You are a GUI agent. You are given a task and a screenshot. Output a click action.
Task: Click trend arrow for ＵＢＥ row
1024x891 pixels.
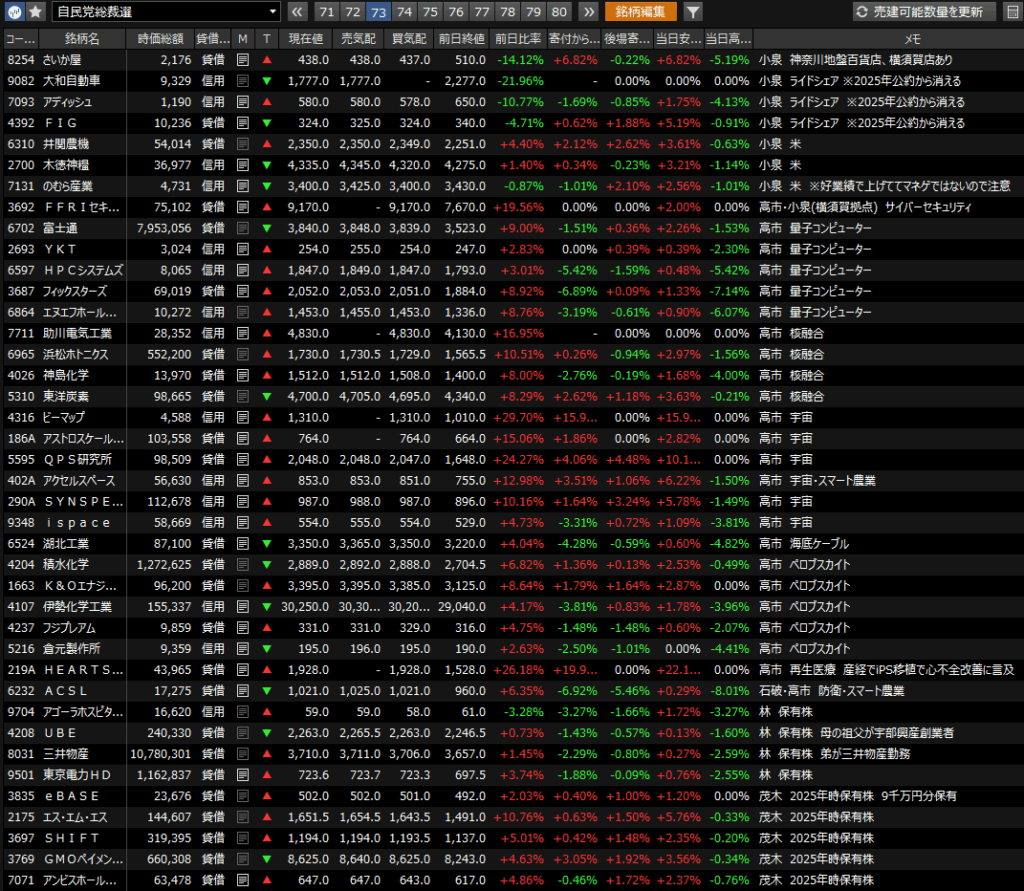(x=267, y=733)
